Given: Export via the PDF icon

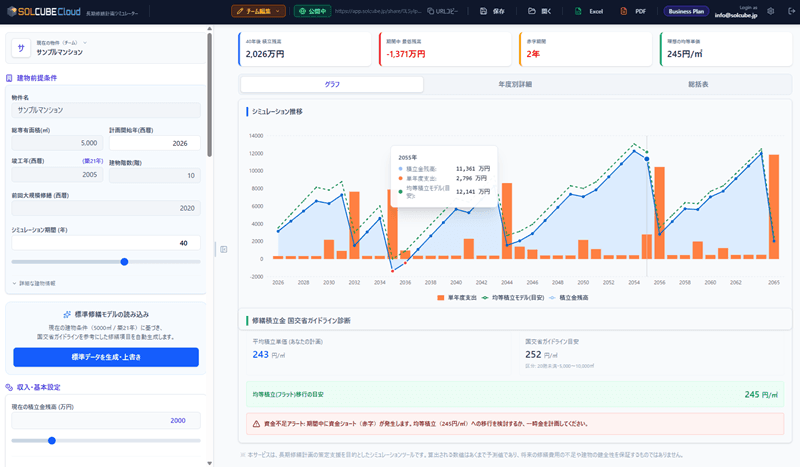Looking at the screenshot, I should [x=625, y=11].
